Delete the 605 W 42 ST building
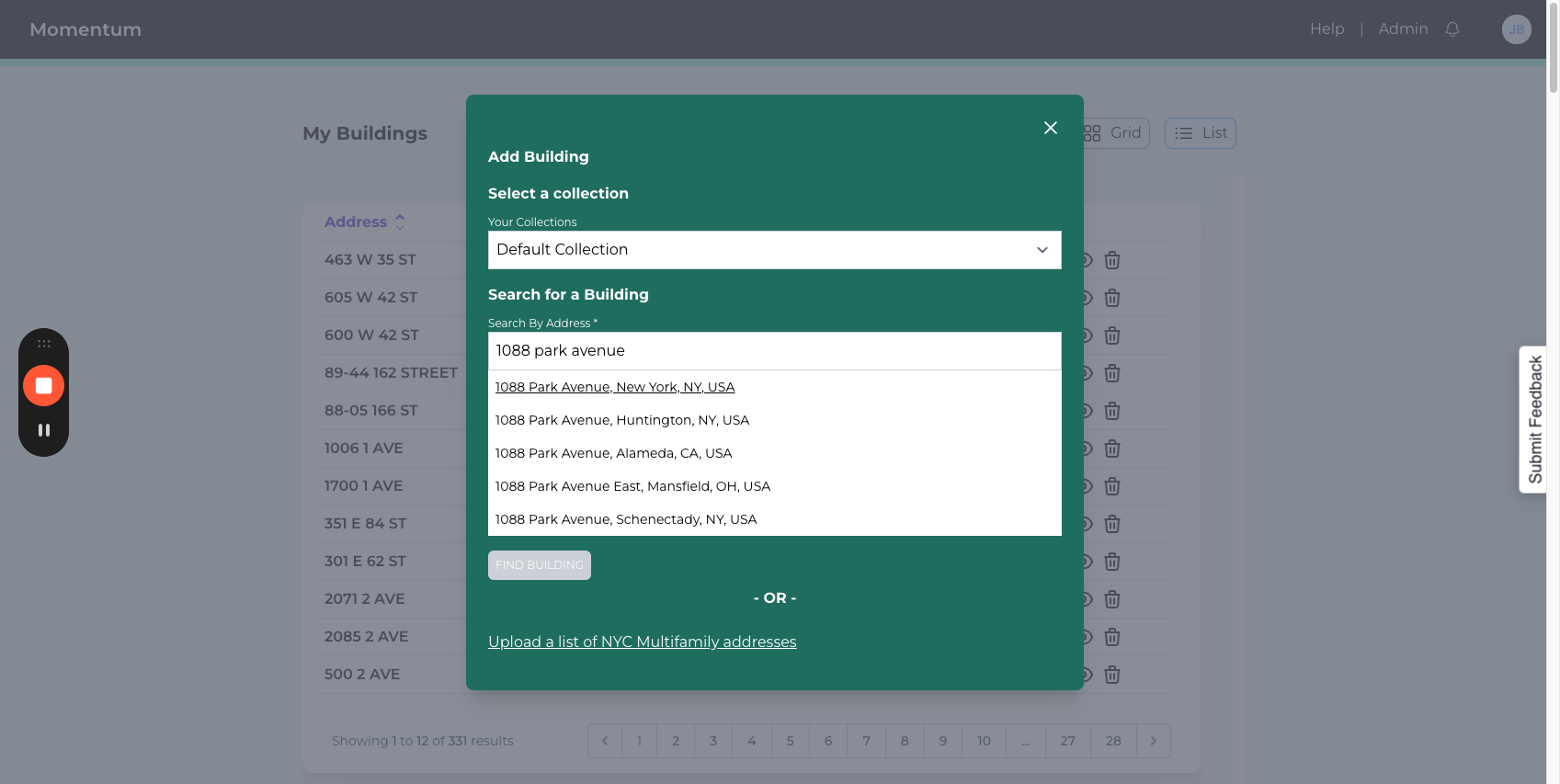Screen dimensions: 1560x784 tap(1112, 298)
